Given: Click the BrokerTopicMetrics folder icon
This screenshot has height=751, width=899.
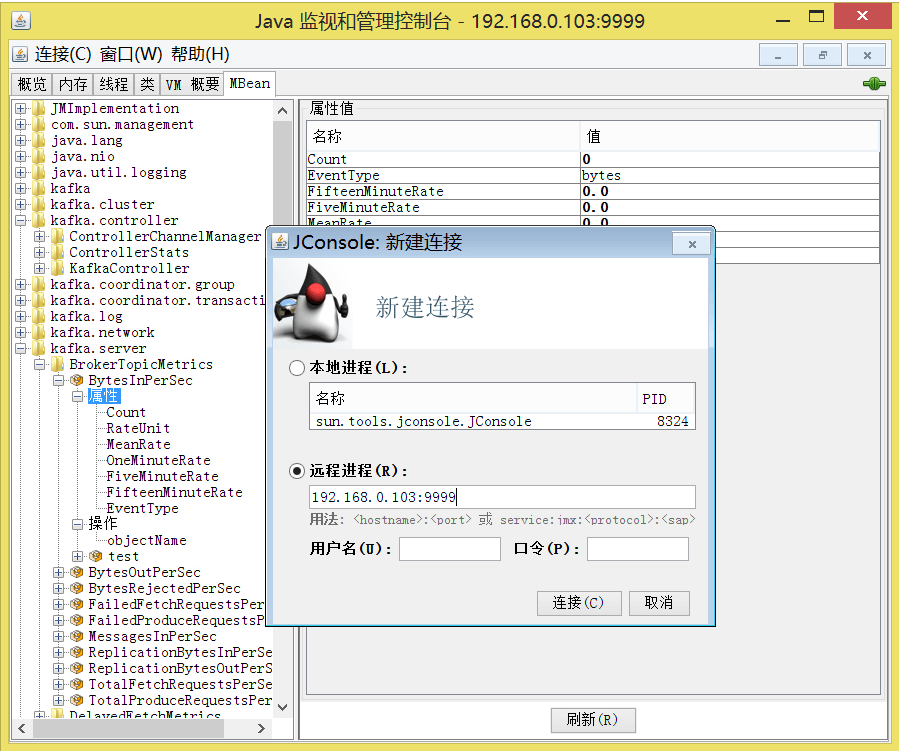Looking at the screenshot, I should 57,364.
